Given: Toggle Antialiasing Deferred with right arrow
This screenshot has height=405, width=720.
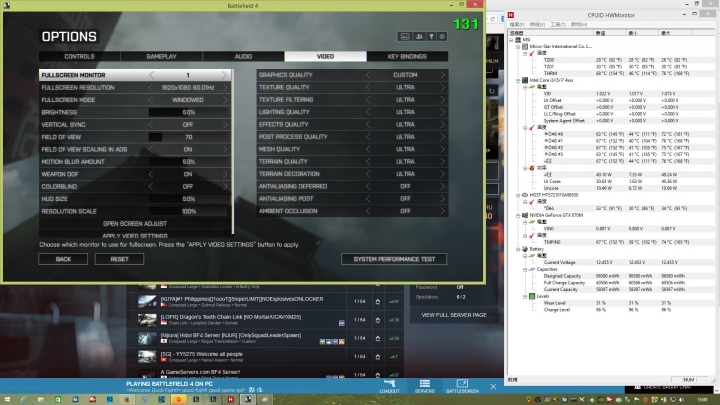Looking at the screenshot, I should [x=443, y=186].
